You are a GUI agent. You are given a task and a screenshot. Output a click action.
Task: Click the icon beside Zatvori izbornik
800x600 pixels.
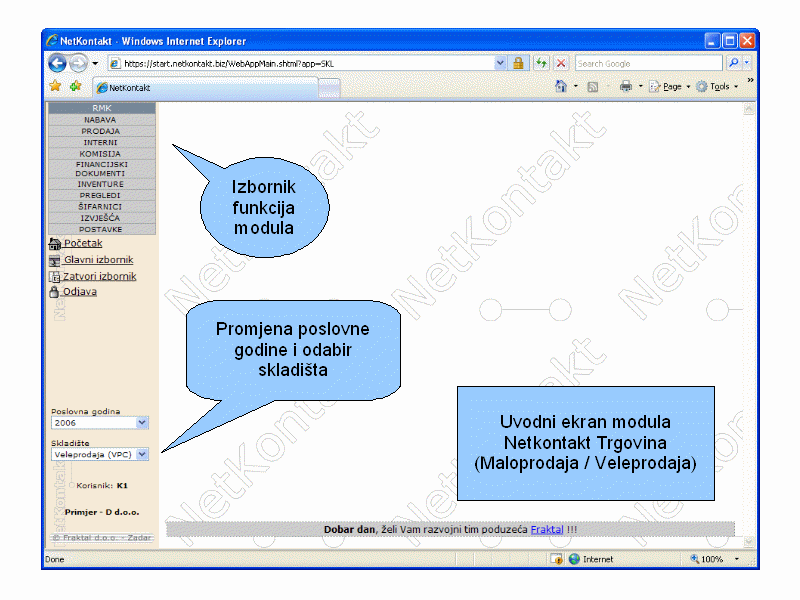click(55, 277)
